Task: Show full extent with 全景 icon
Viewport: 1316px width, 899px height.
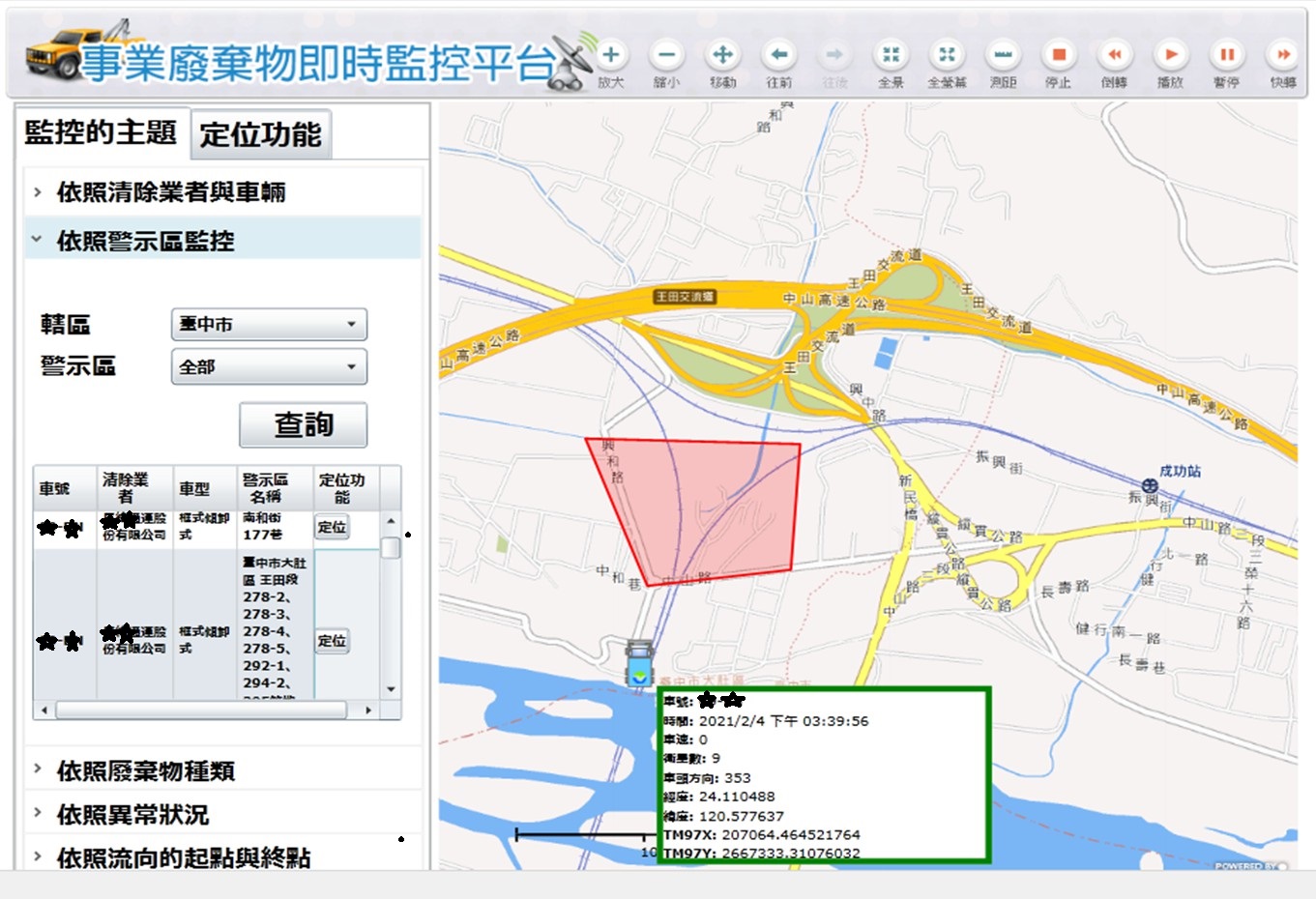Action: click(x=891, y=55)
